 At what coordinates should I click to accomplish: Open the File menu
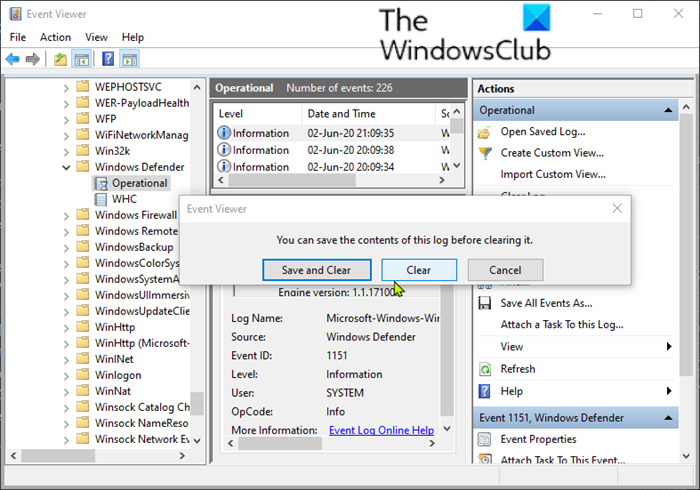click(18, 37)
